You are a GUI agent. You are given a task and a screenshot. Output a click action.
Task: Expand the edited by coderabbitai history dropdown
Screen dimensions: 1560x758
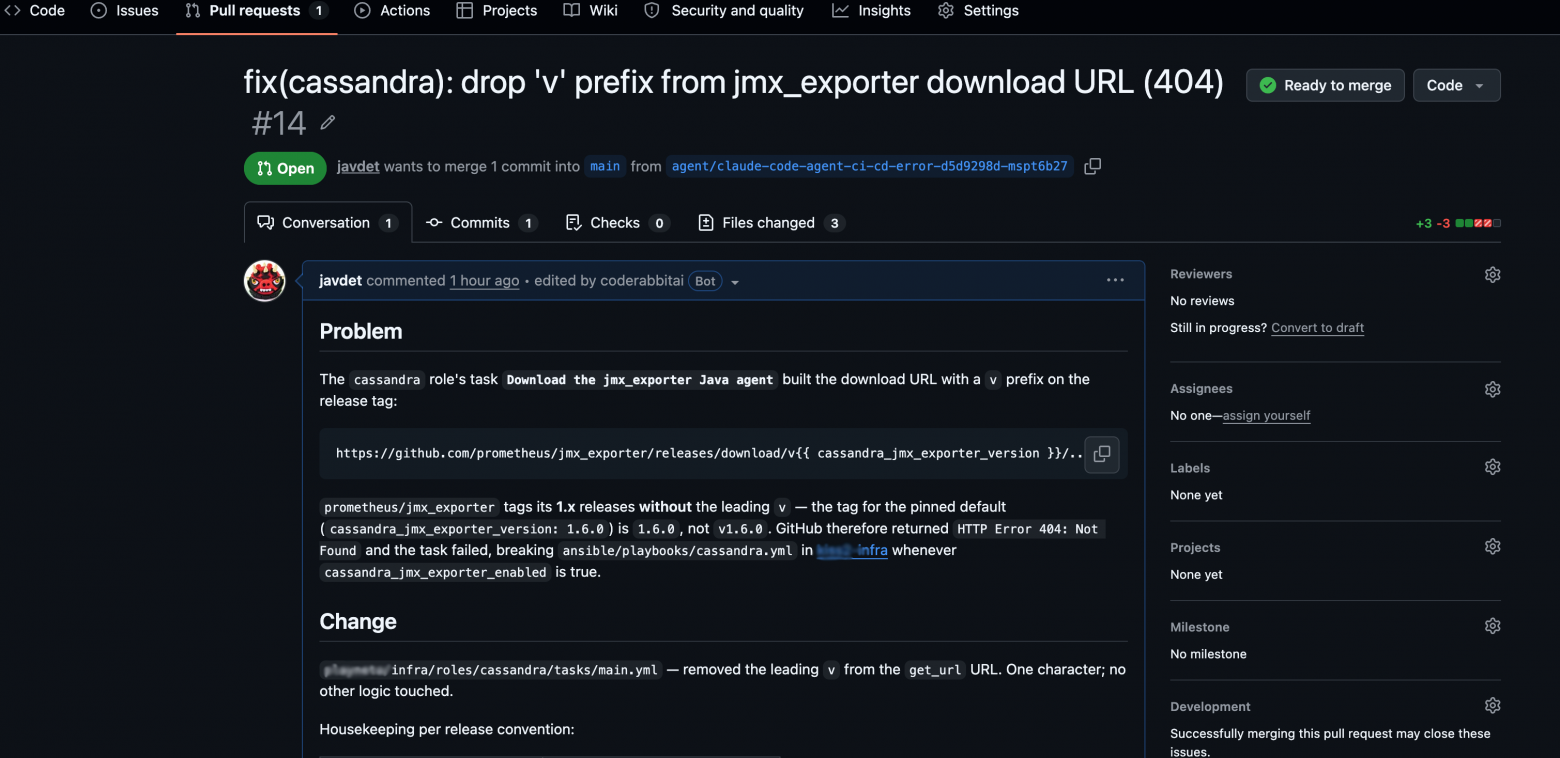[x=735, y=282]
